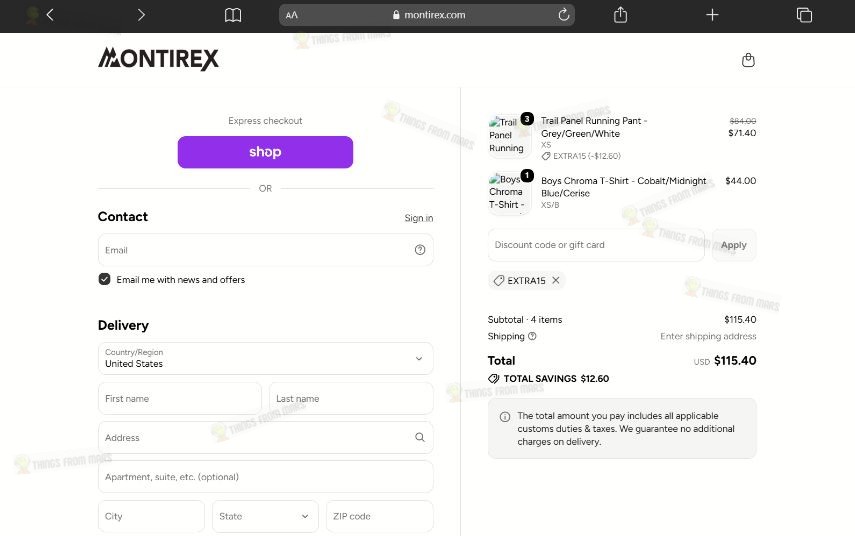Click the address search magnifier icon
The height and width of the screenshot is (536, 855).
click(x=420, y=437)
